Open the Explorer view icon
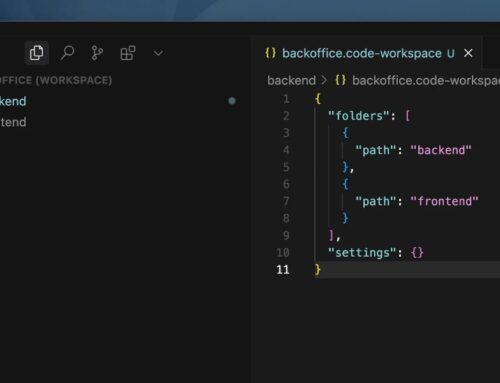Viewport: 500px width, 383px height. (x=36, y=53)
